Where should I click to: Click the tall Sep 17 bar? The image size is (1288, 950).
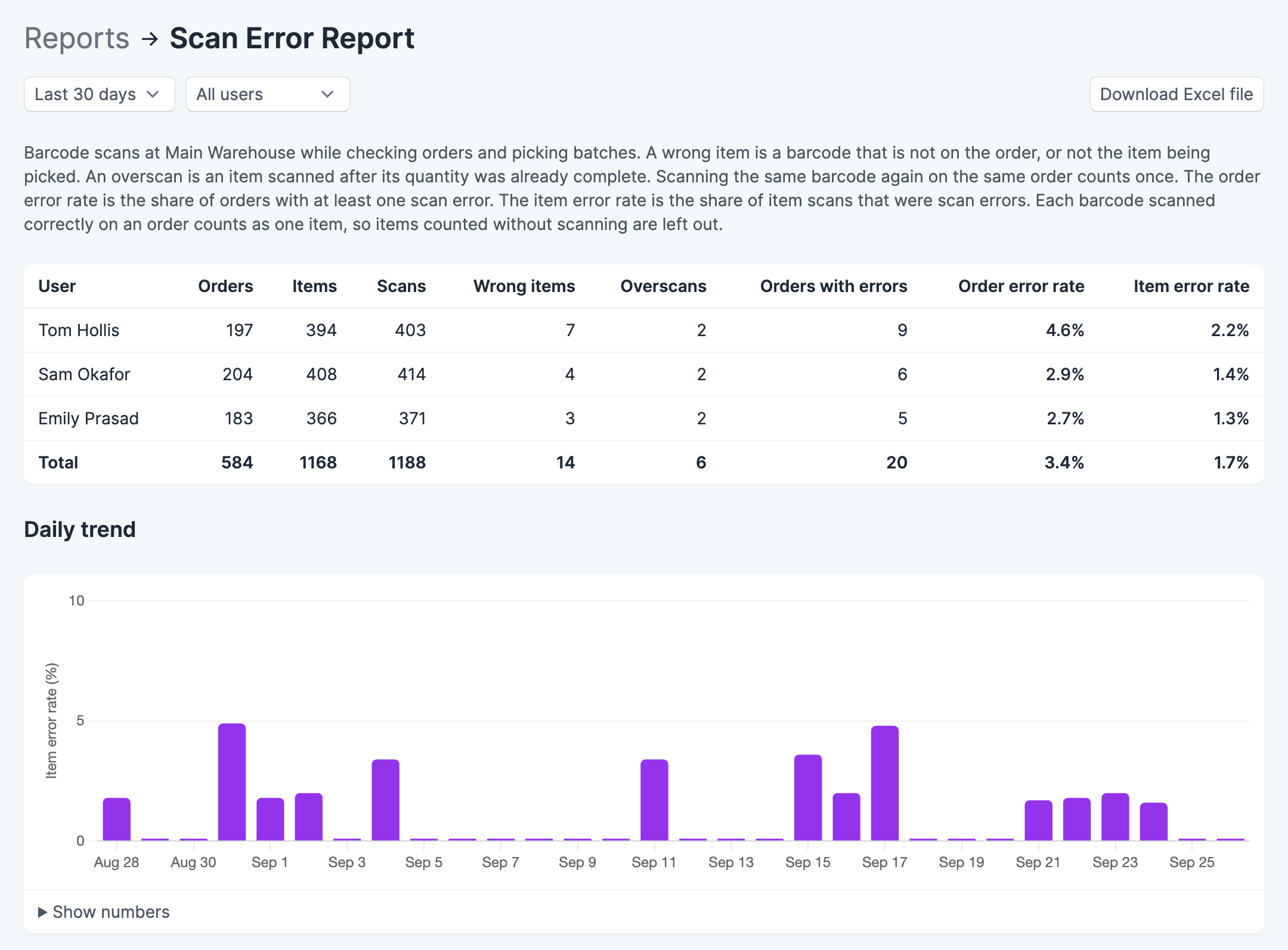[x=885, y=783]
